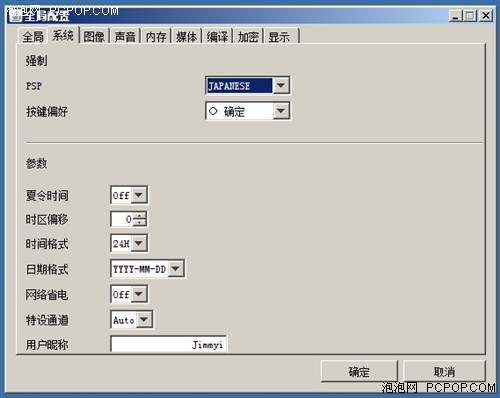Open the 图像 tab
Screen dimensions: 500x398
click(94, 36)
